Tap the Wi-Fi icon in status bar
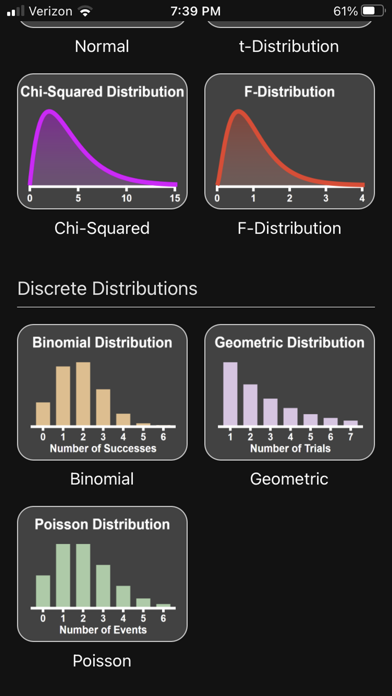The height and width of the screenshot is (696, 392). click(84, 12)
